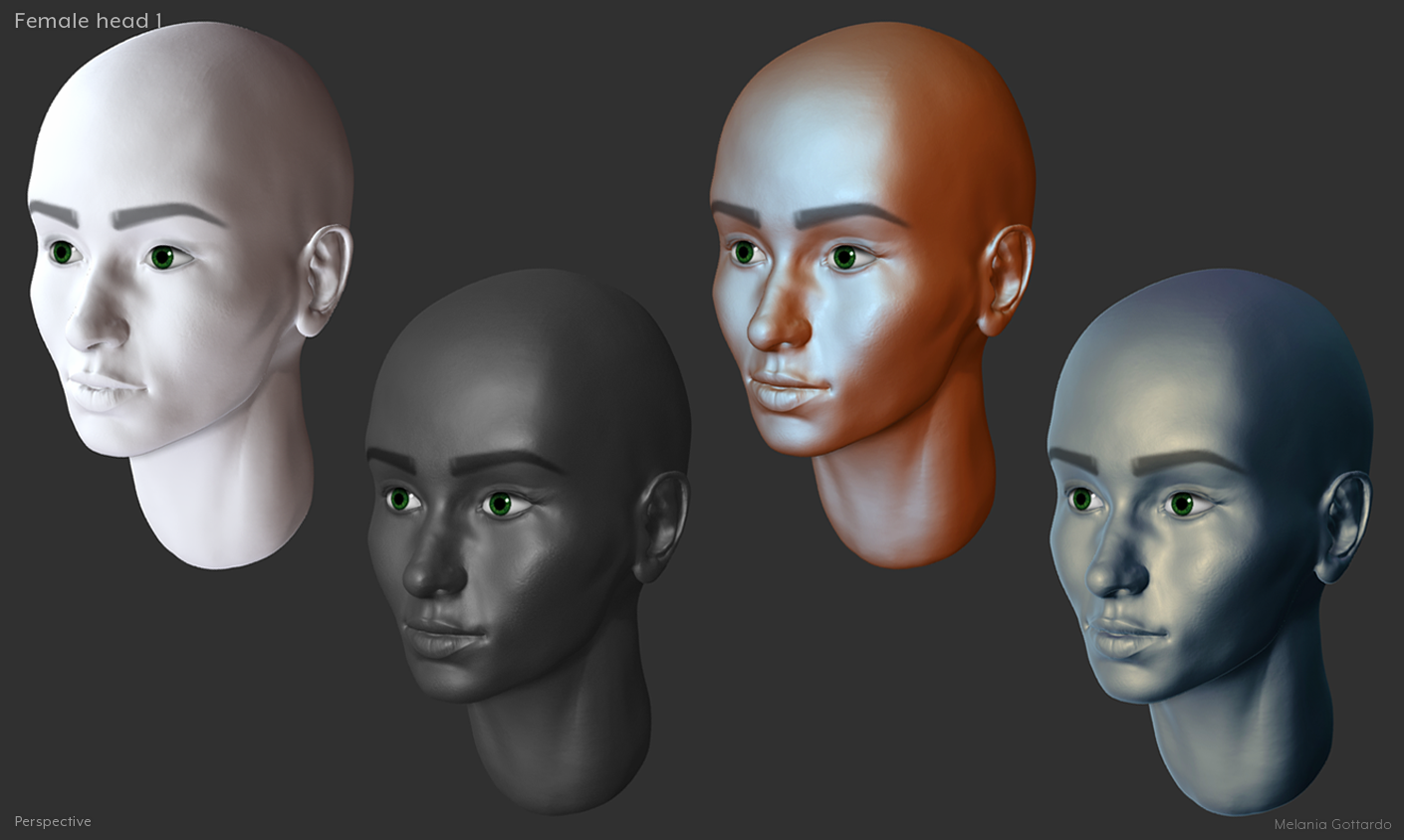Select the orange copper head render
This screenshot has height=840, width=1404.
point(873,294)
